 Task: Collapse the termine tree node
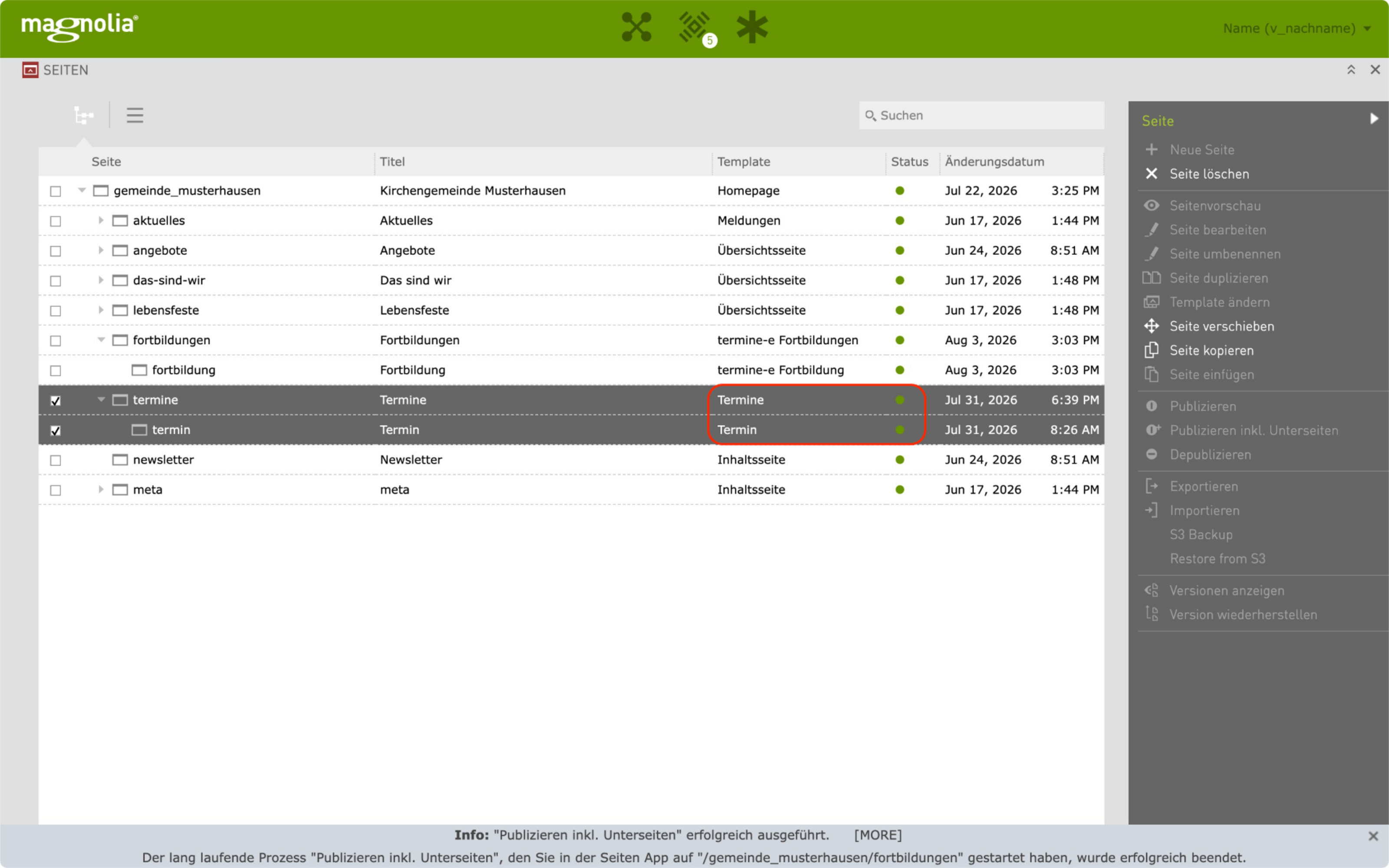(101, 400)
